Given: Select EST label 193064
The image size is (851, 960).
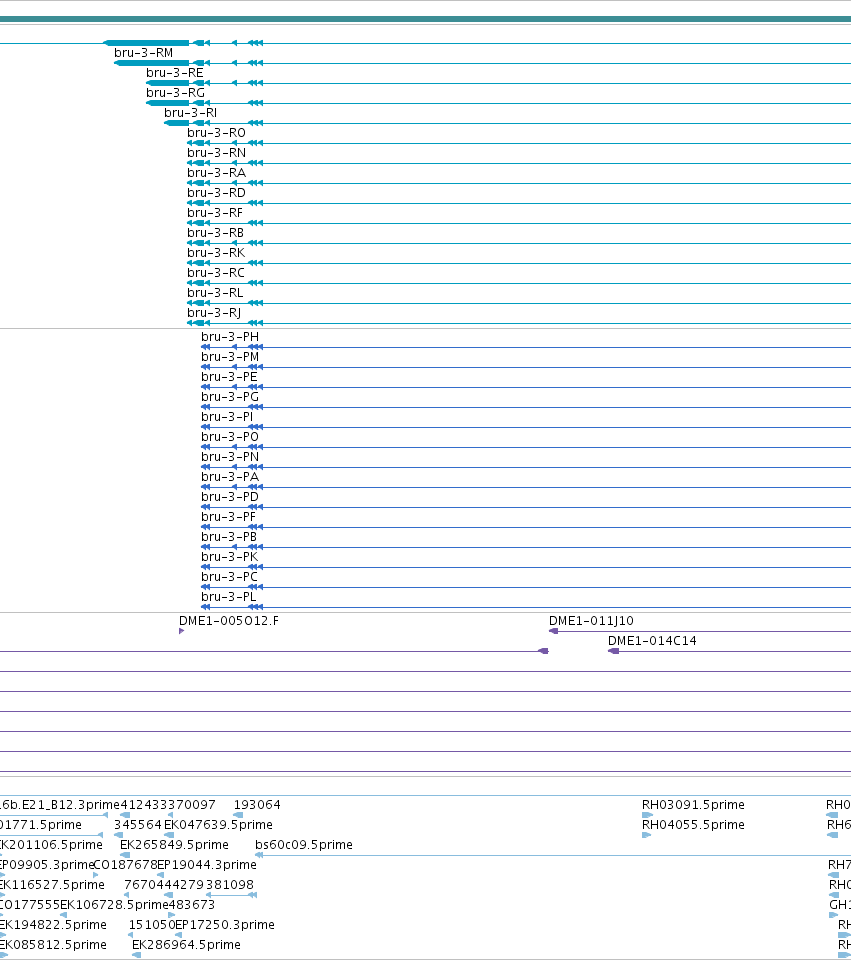Looking at the screenshot, I should coord(257,805).
